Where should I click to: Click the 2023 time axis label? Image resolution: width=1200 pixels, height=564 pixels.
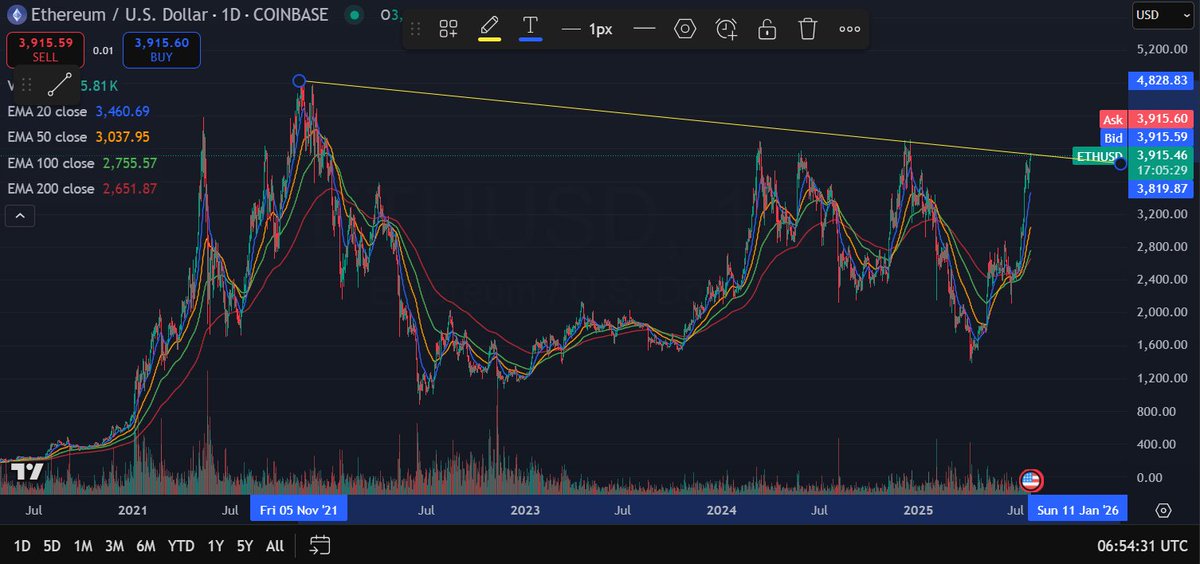tap(524, 510)
